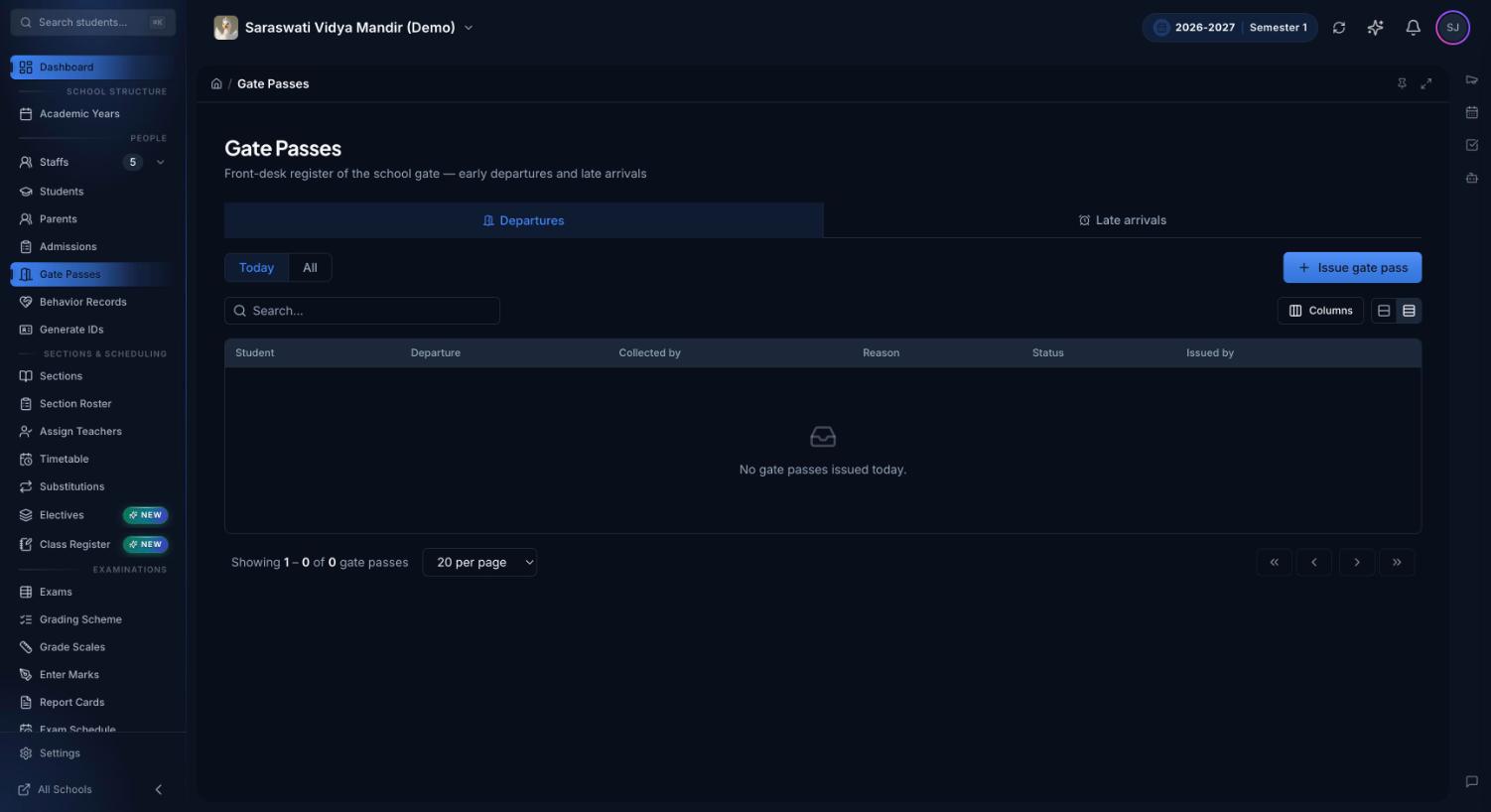Jump to first page of gate passes
Screen dimensions: 1491x812
click(x=1275, y=562)
